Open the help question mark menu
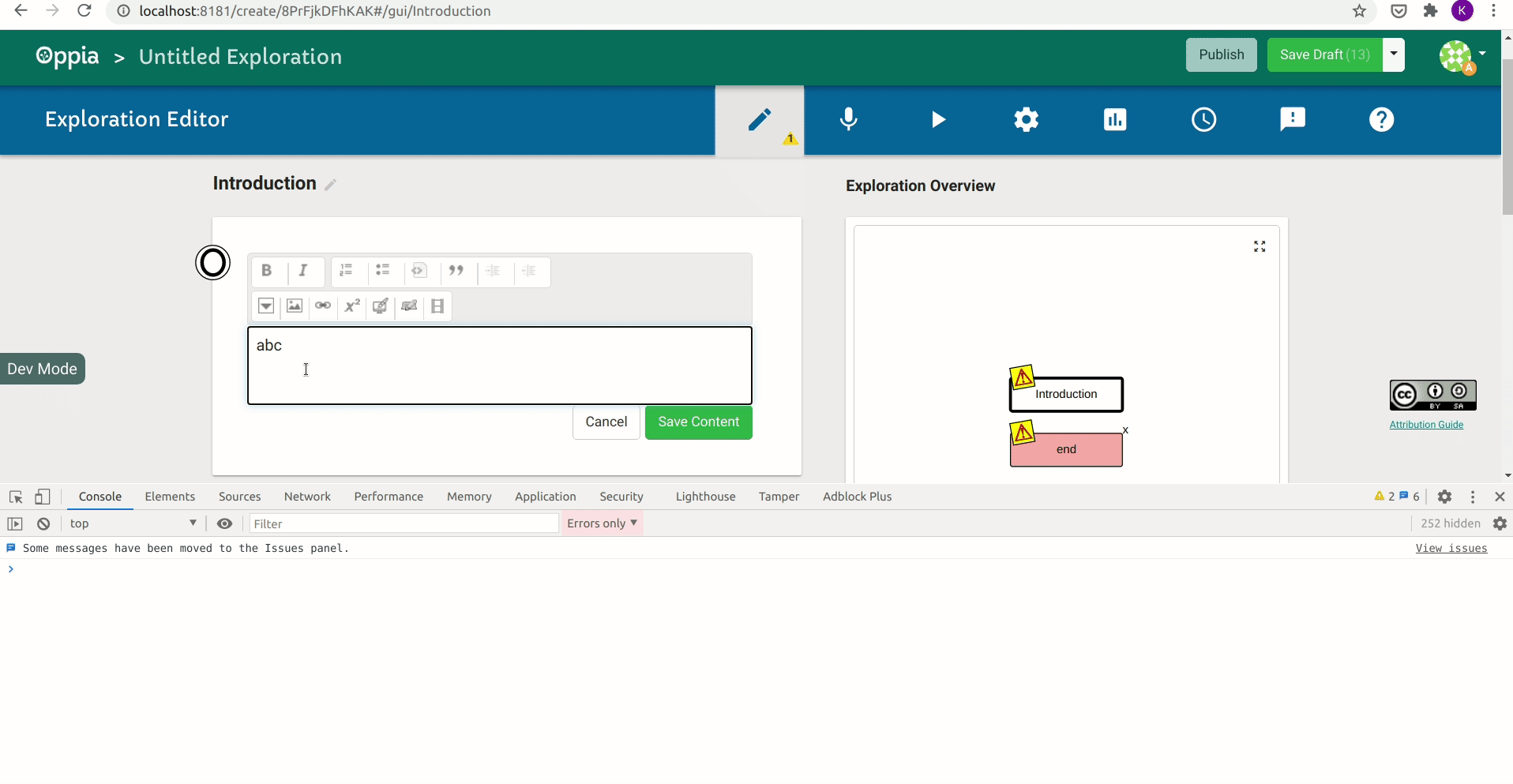 coord(1381,119)
